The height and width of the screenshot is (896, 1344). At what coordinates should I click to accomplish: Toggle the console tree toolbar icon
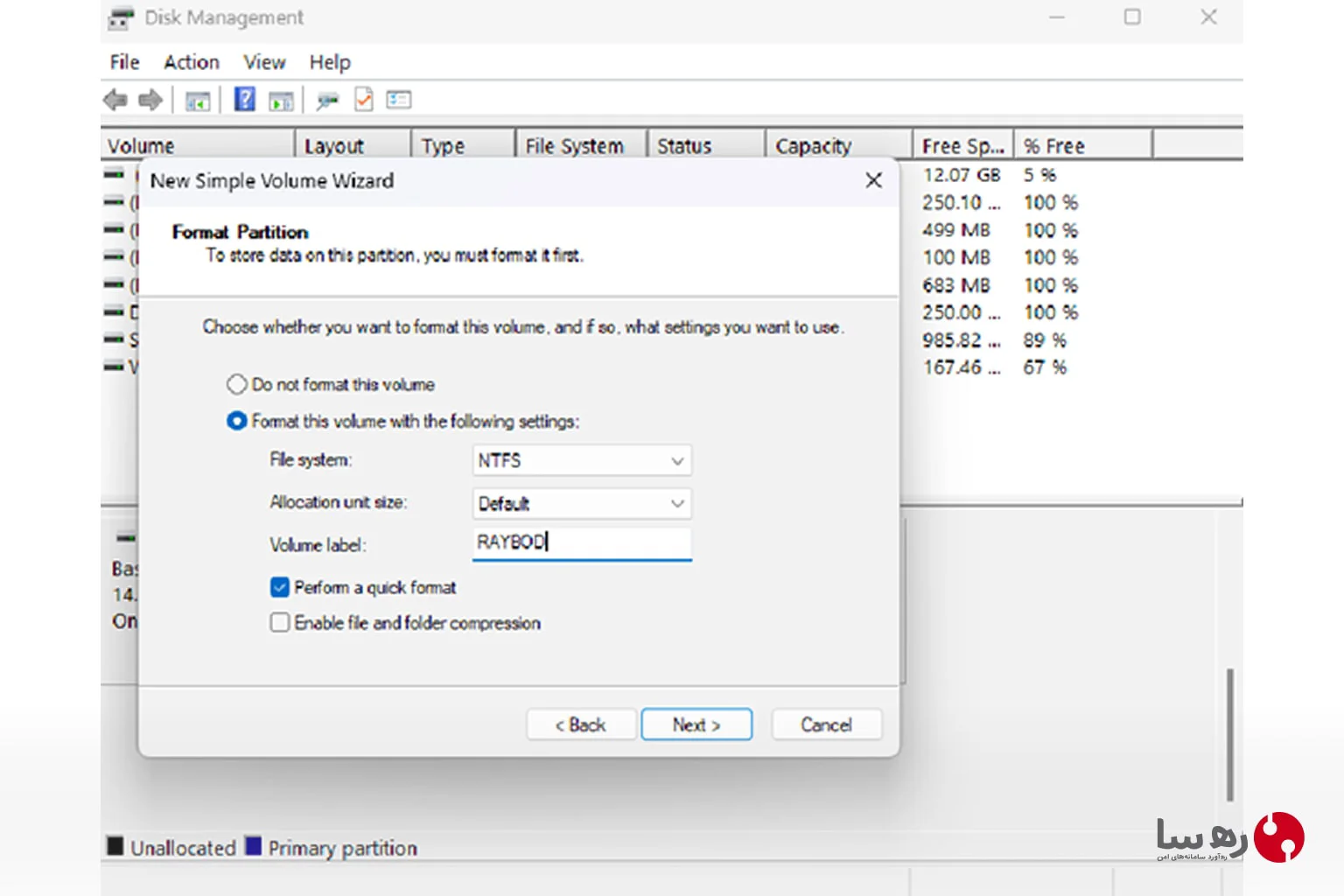[x=198, y=101]
